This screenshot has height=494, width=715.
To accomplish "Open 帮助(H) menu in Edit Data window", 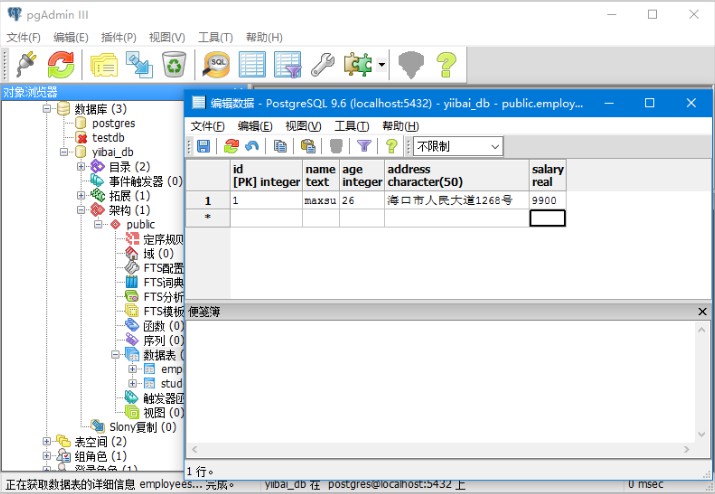I will pos(400,126).
